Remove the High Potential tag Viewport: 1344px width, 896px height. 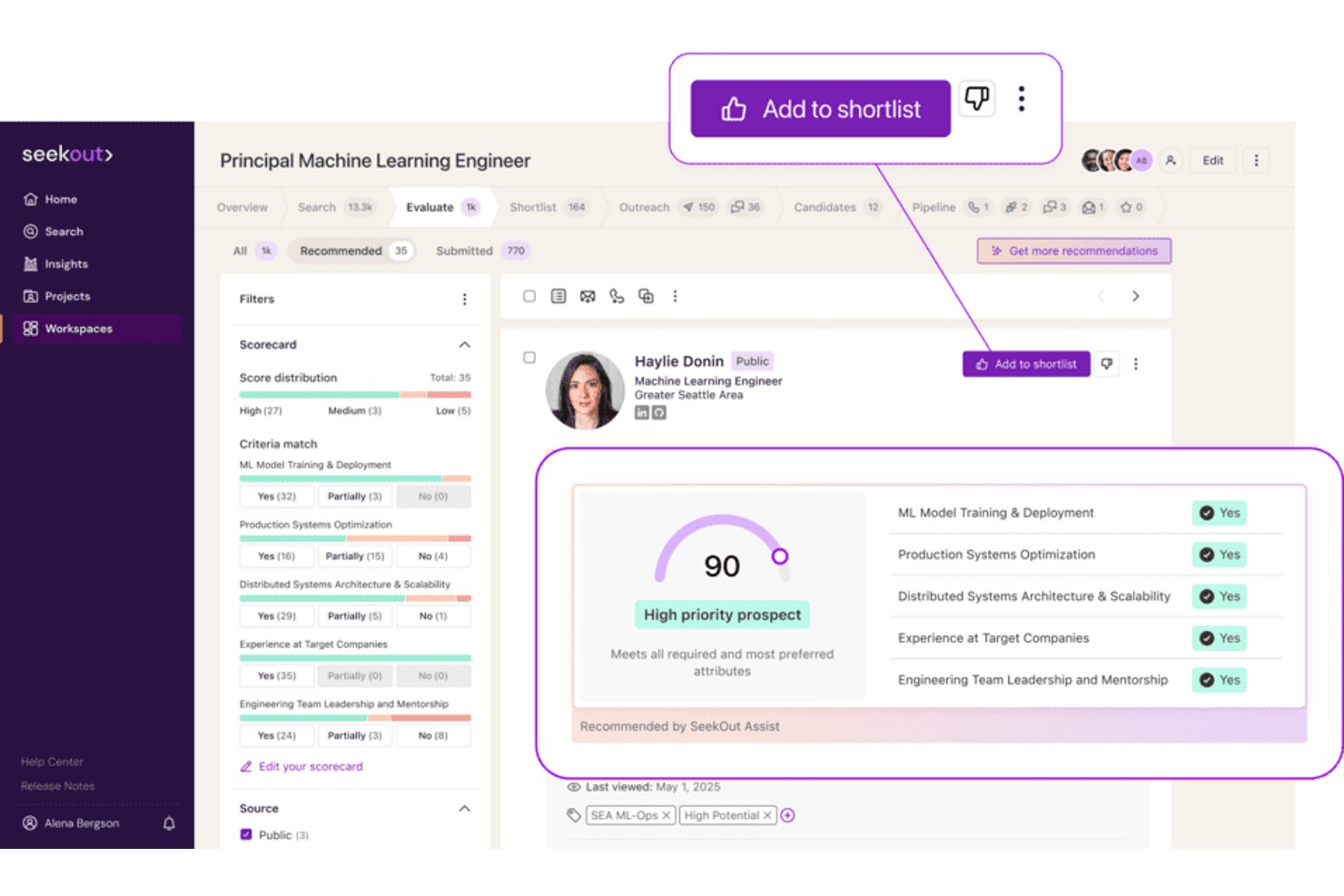click(767, 815)
